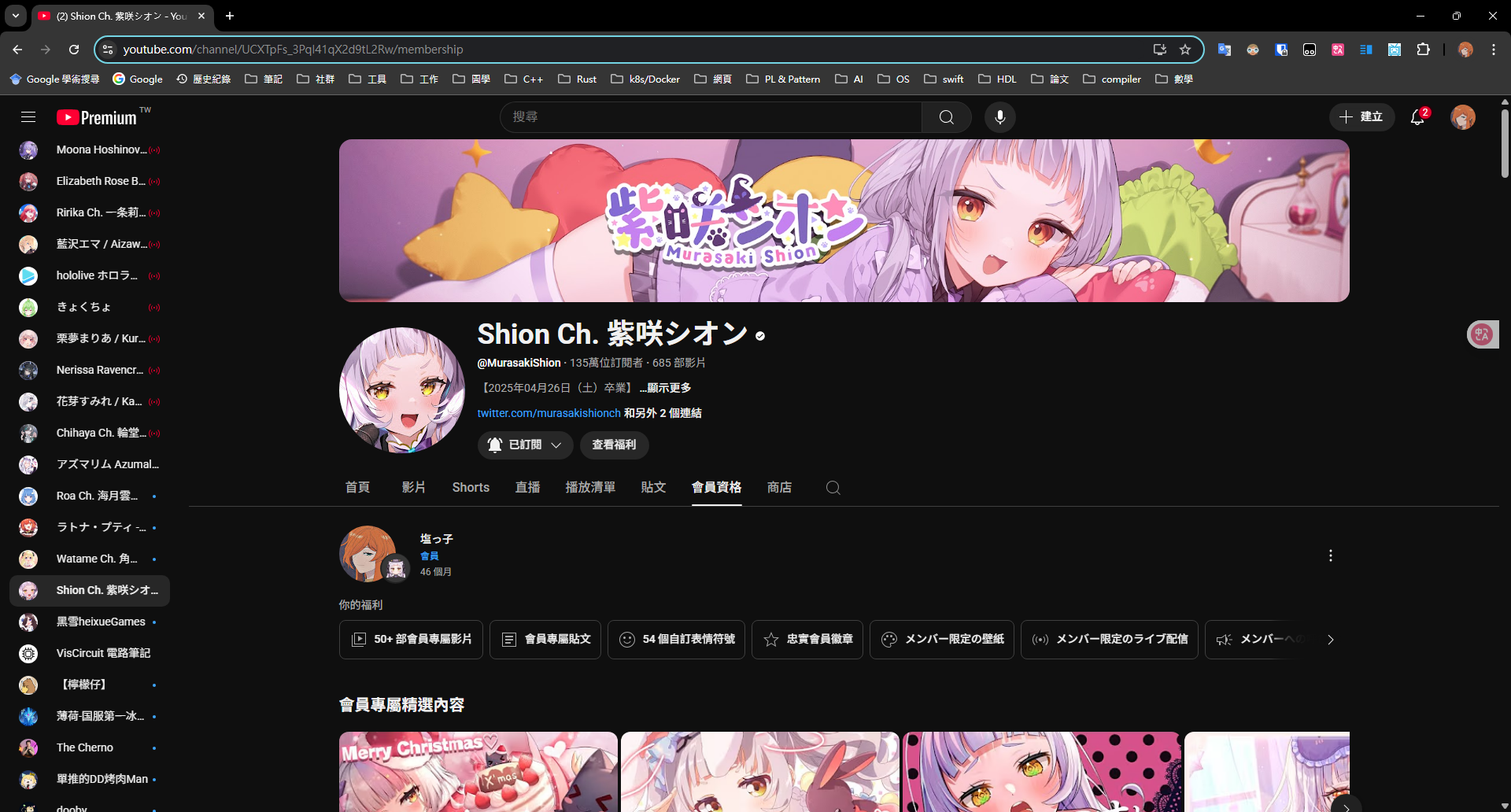The image size is (1511, 812).
Task: Switch to the 貼文 tab
Action: [x=653, y=488]
